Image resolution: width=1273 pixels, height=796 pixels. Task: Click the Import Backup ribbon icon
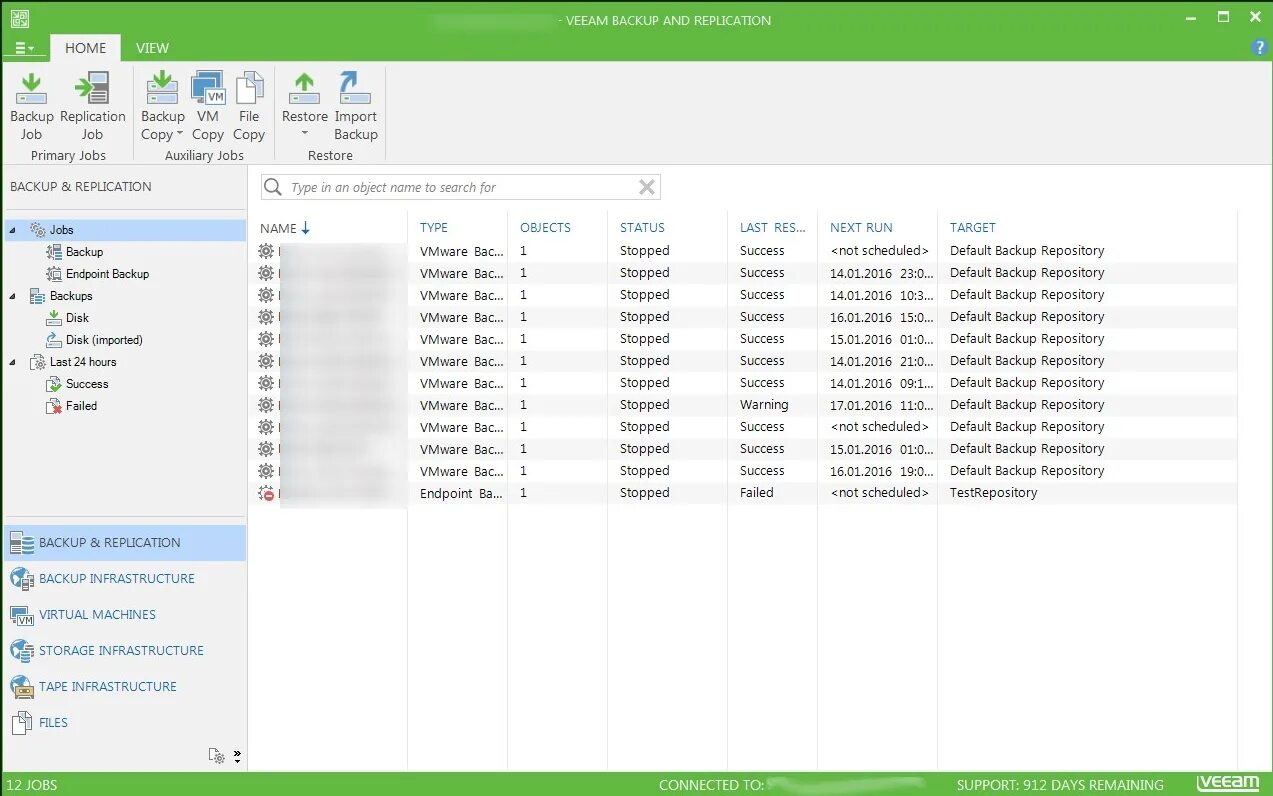pos(355,88)
